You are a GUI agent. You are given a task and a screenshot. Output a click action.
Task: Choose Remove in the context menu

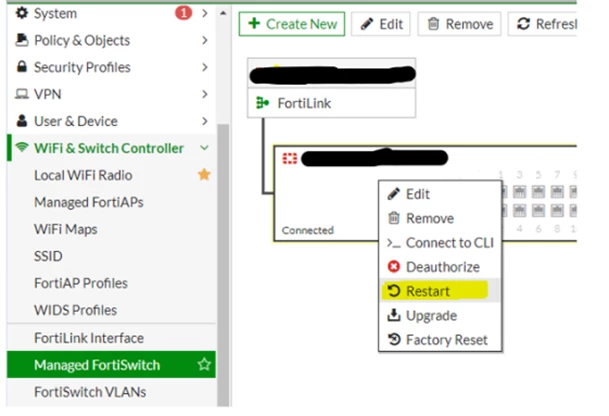pos(440,218)
